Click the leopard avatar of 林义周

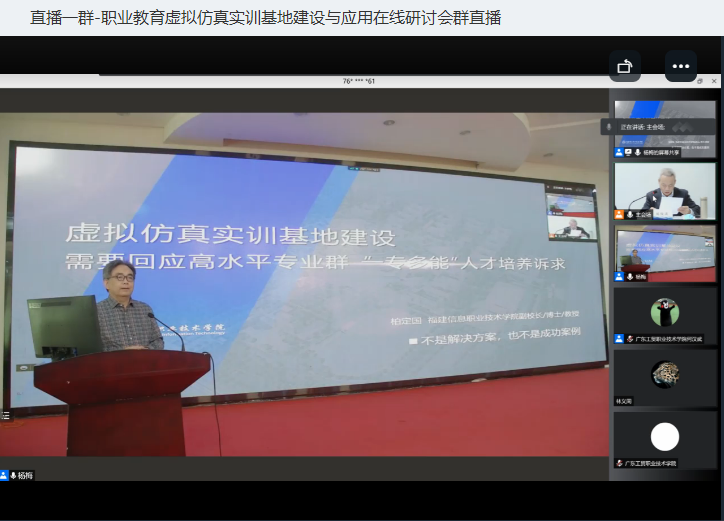(664, 374)
